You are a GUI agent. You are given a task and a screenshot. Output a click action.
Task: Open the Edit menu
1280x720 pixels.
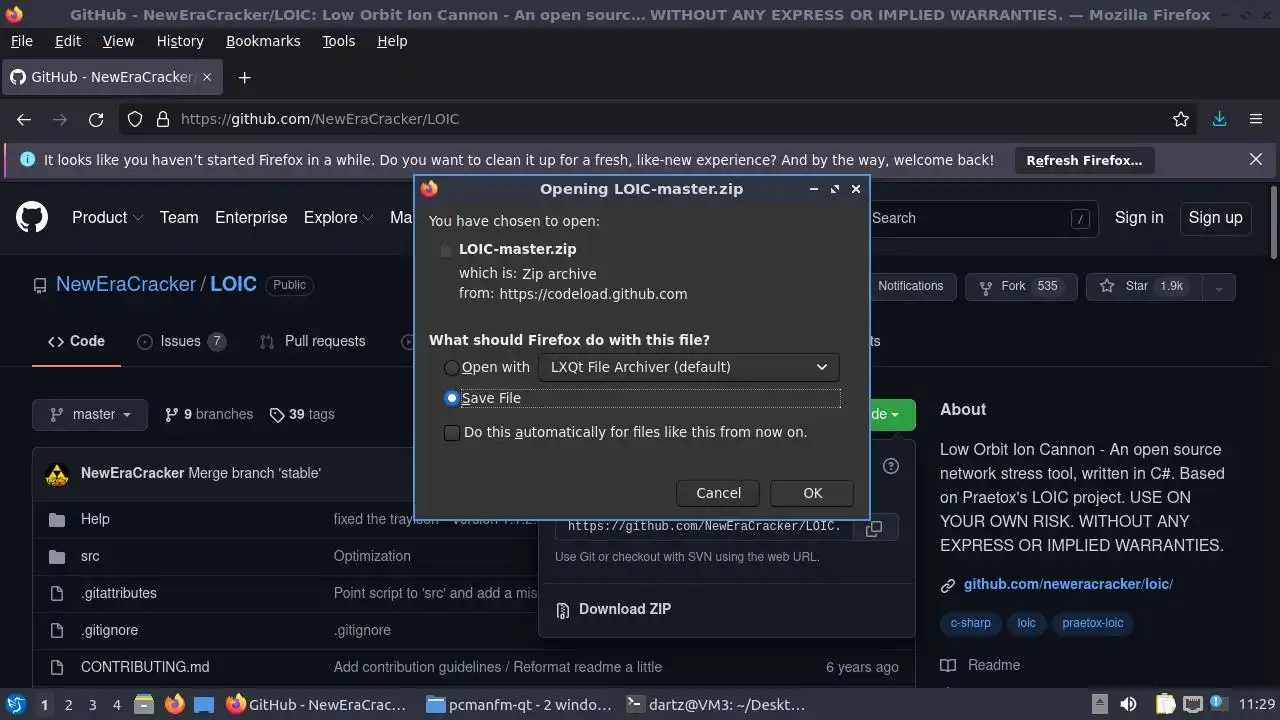point(68,41)
